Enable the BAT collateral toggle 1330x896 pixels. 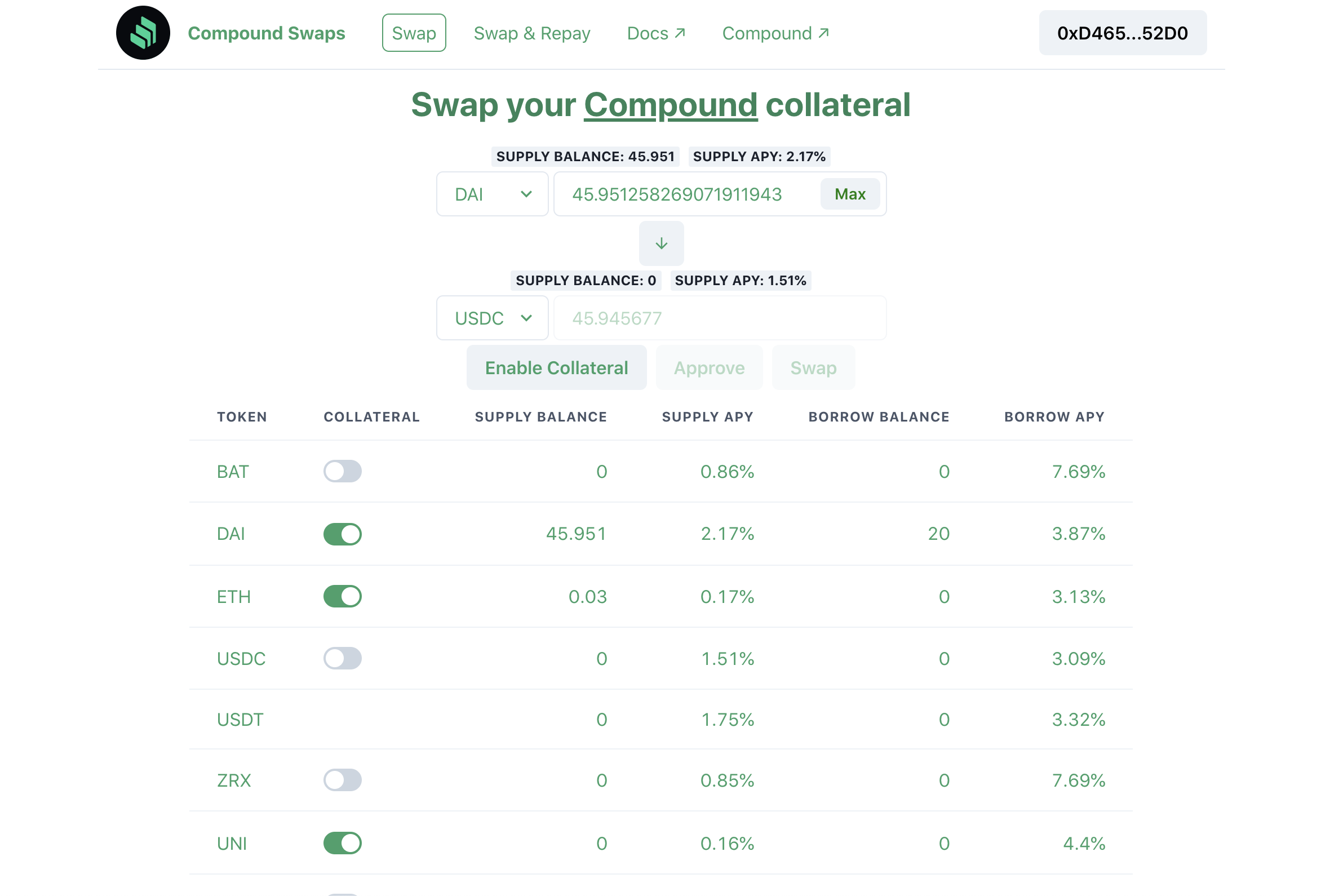tap(342, 472)
